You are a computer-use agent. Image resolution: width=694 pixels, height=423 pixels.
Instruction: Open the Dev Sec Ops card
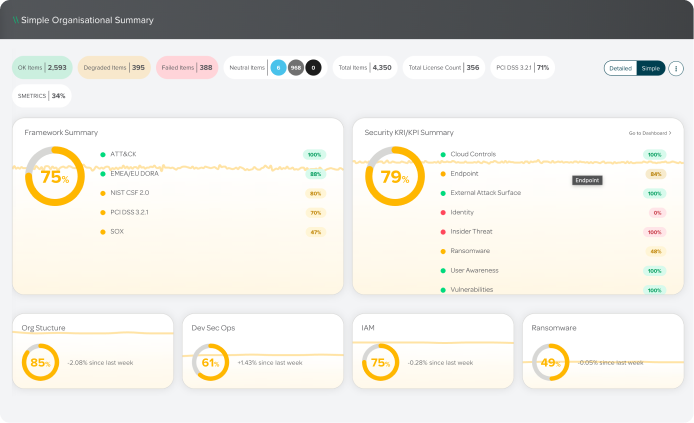coord(263,351)
